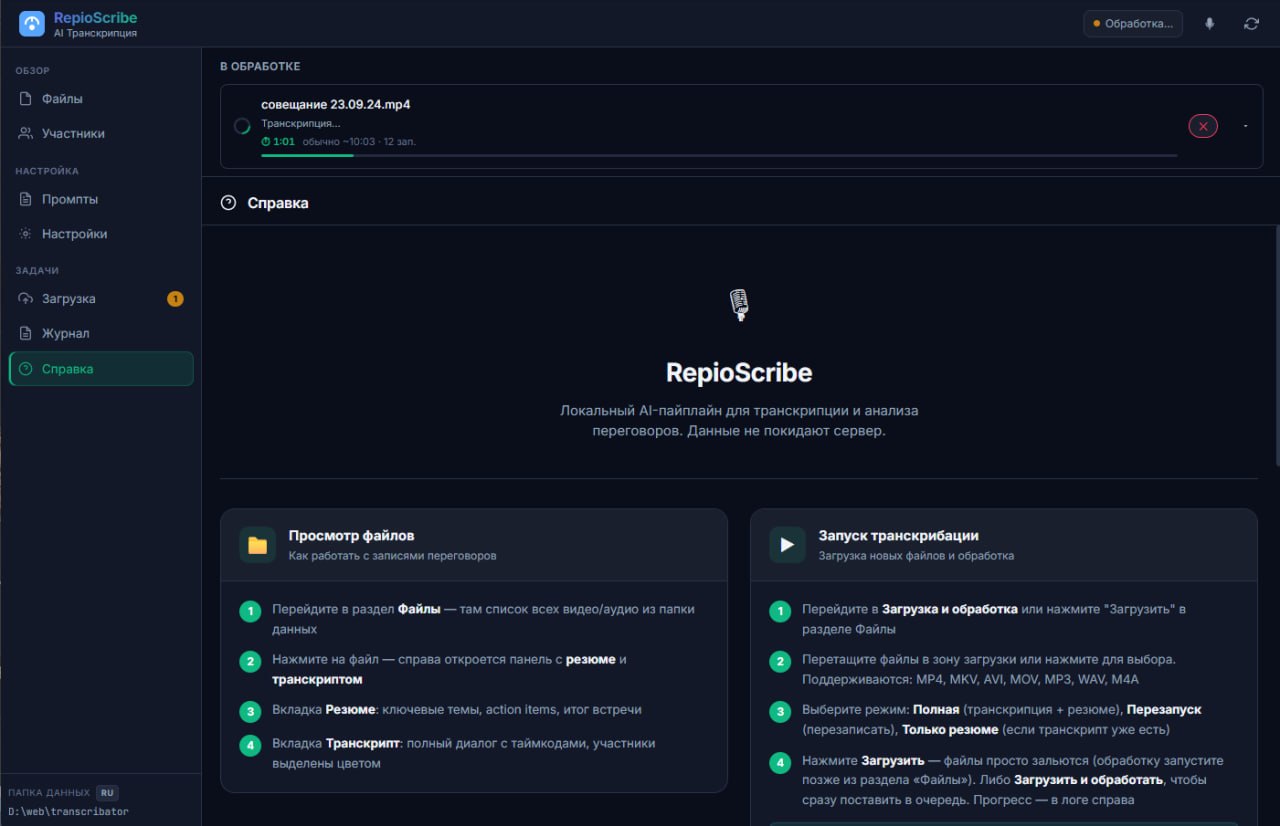1280x826 pixels.
Task: Click the Файлы document icon in sidebar
Action: (x=26, y=99)
